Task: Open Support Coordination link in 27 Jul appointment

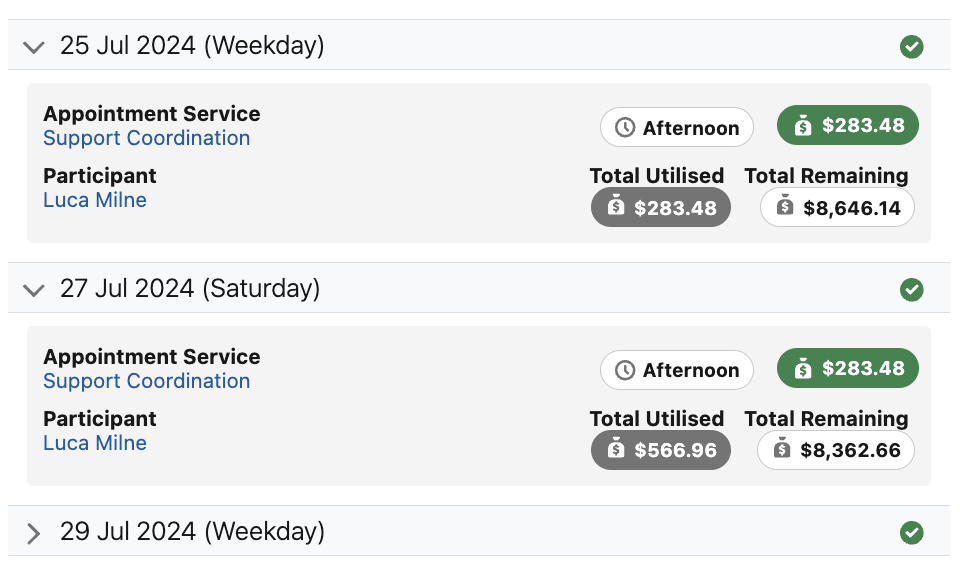Action: (x=146, y=381)
